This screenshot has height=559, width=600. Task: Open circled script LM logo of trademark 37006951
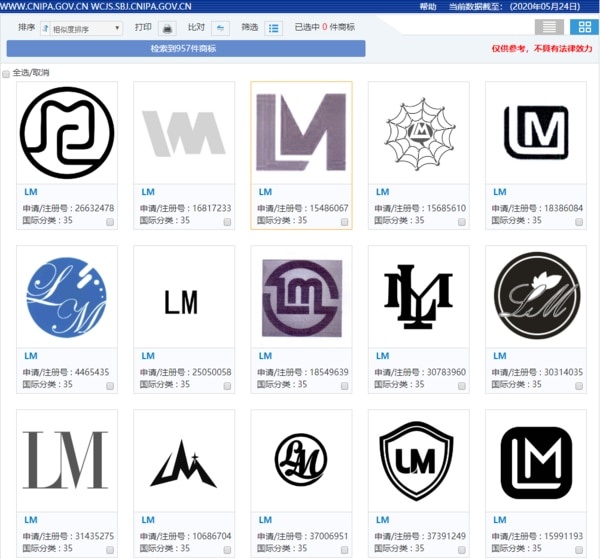[301, 460]
